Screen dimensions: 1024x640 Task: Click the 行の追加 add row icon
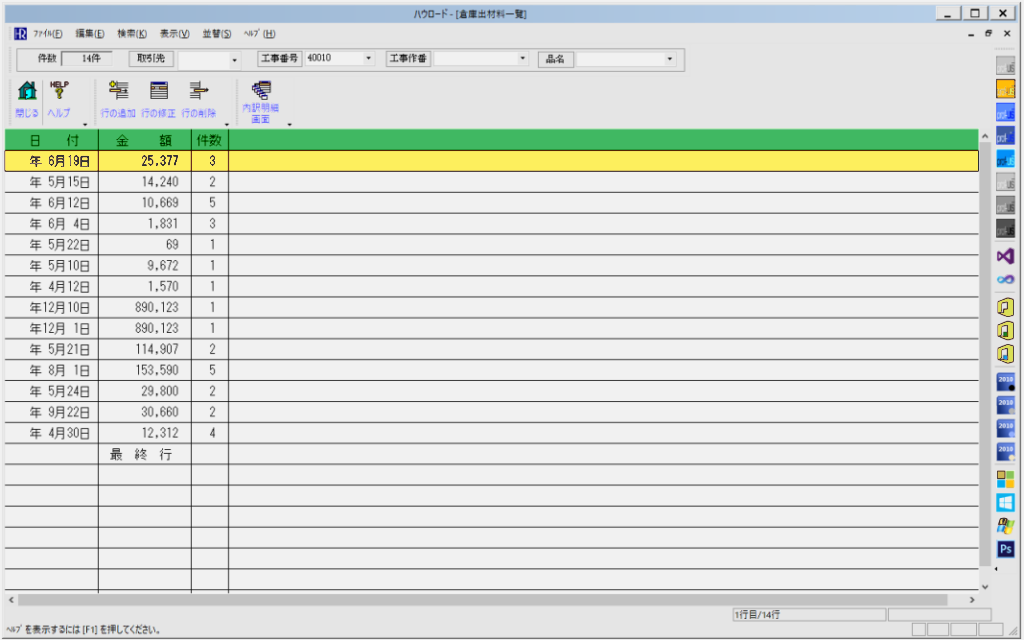[119, 92]
